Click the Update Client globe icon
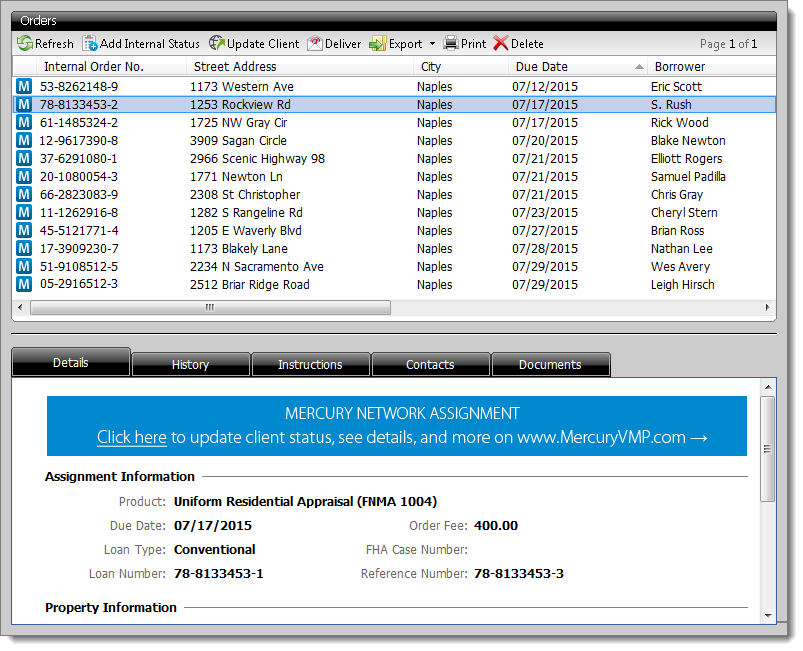The width and height of the screenshot is (803, 651). (x=217, y=44)
